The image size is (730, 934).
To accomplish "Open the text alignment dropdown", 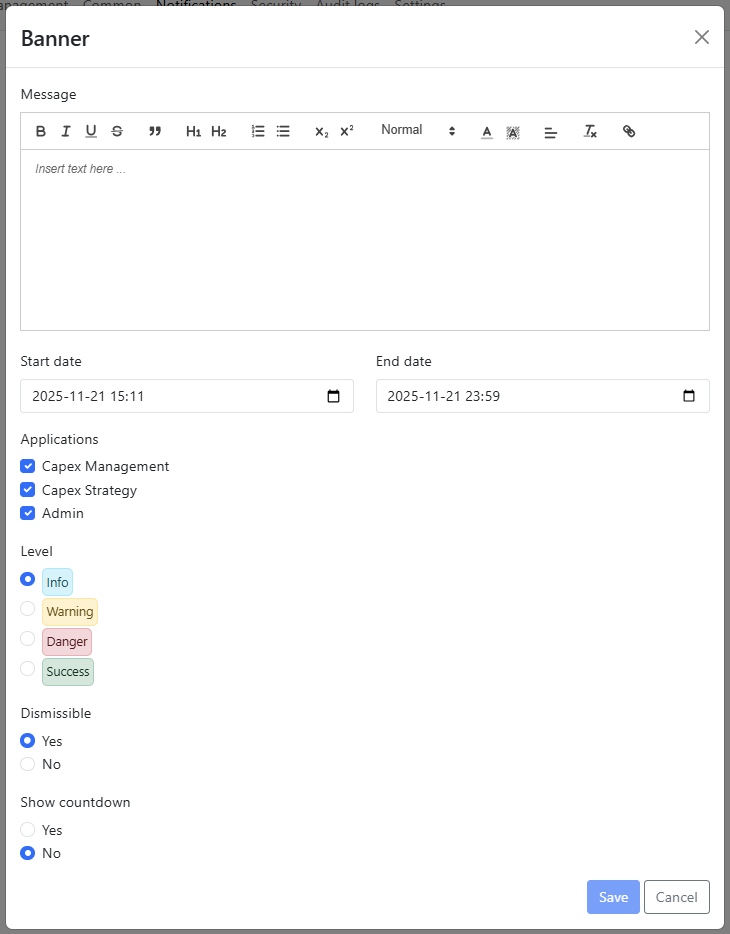I will tap(550, 131).
